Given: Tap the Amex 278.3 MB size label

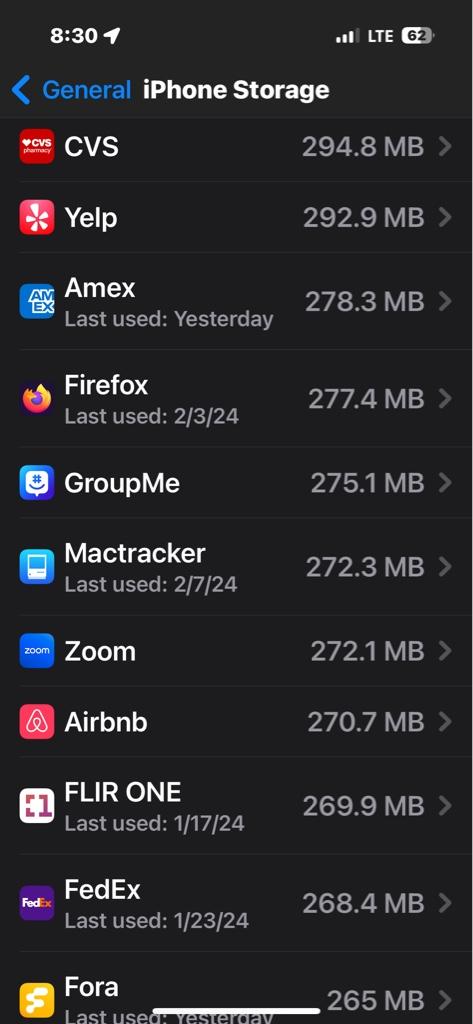Looking at the screenshot, I should pyautogui.click(x=365, y=302).
